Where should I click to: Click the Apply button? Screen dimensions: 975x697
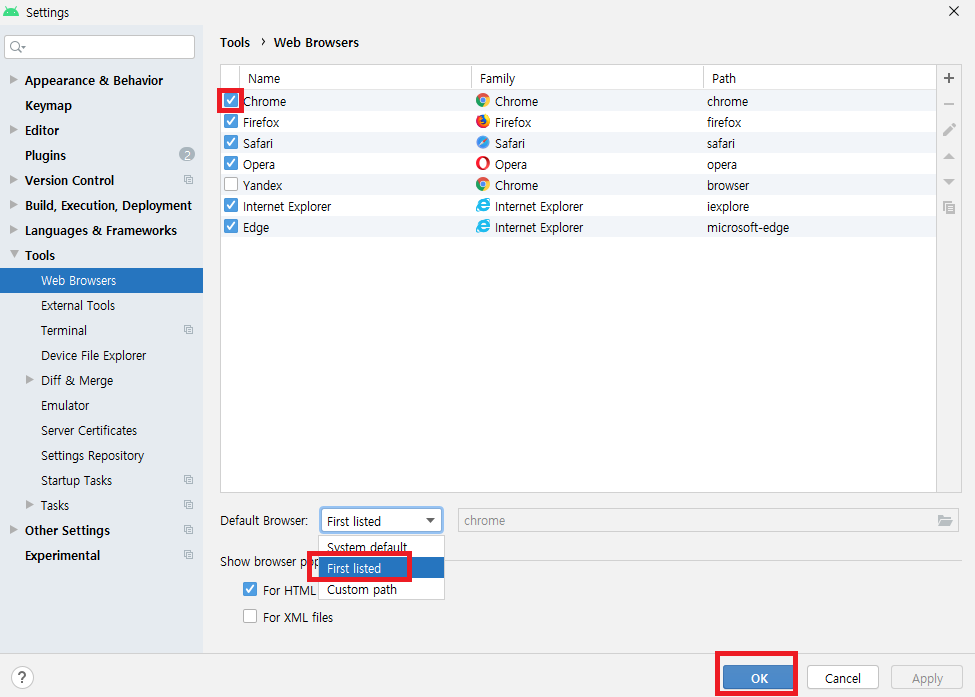927,678
